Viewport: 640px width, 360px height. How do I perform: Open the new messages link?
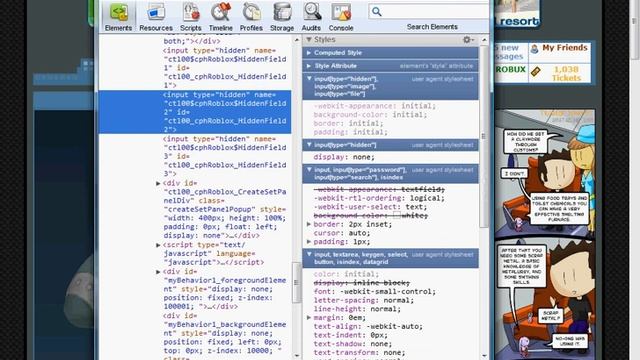pos(509,52)
